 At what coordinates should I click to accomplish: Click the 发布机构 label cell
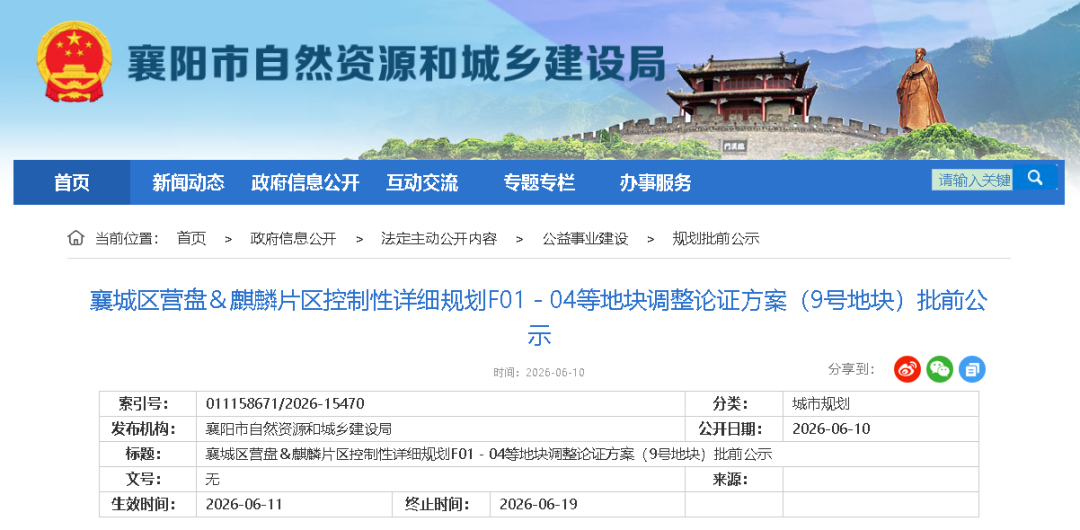point(148,429)
